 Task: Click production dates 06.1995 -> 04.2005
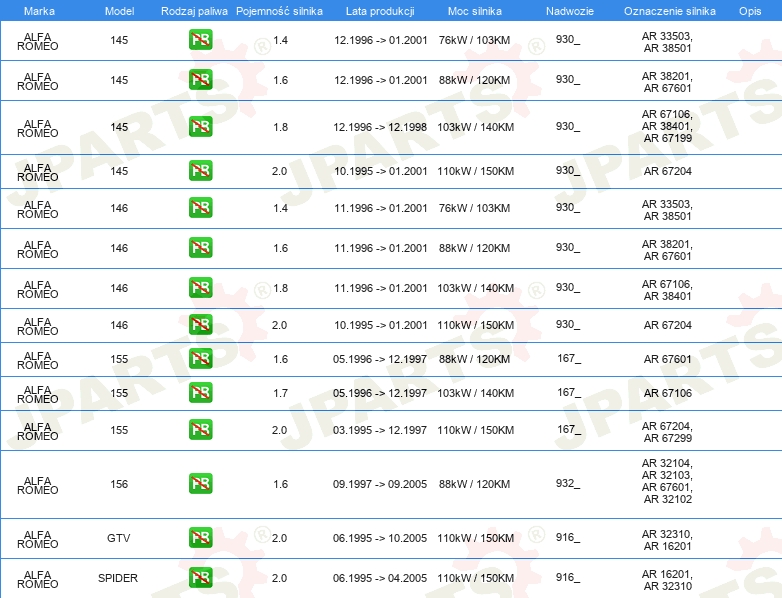[380, 578]
